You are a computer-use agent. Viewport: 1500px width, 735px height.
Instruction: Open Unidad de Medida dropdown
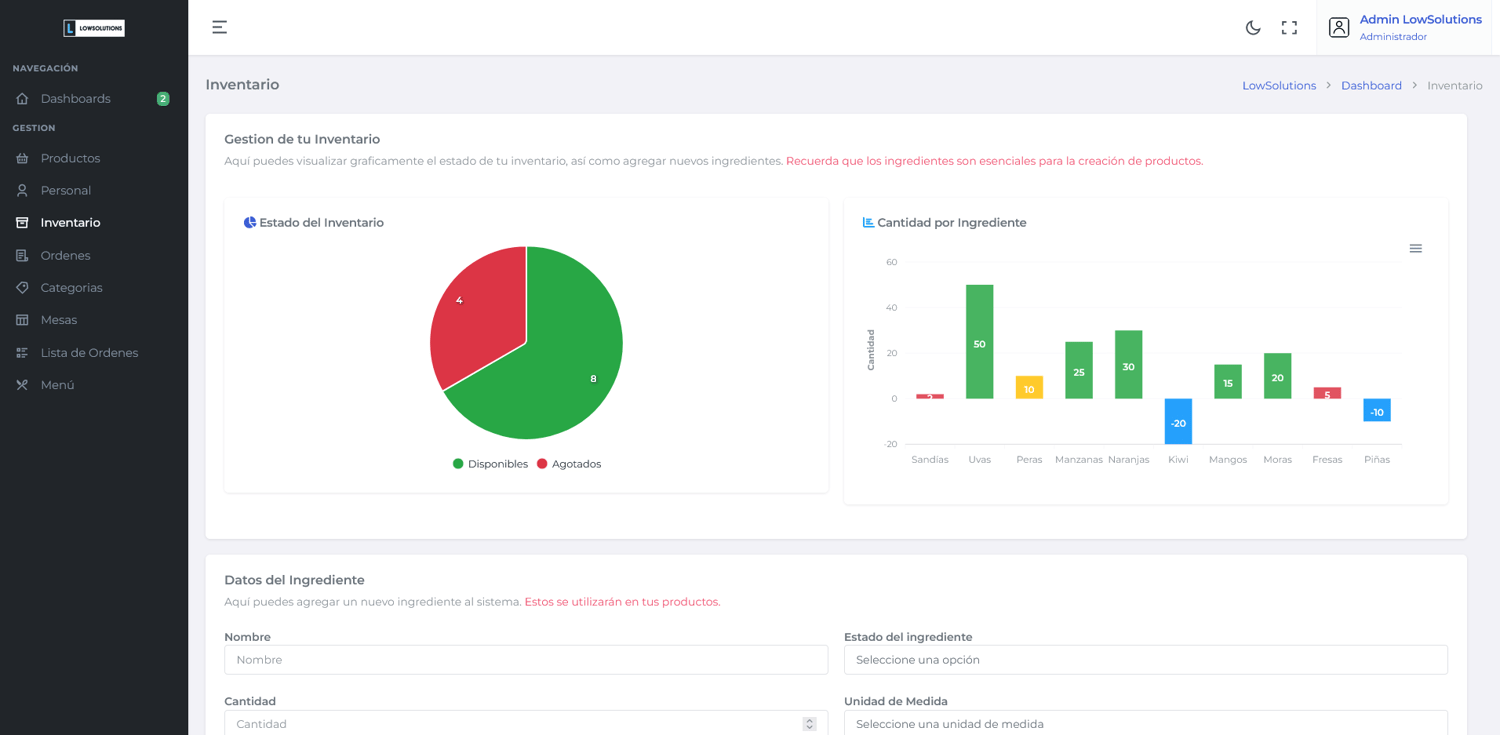pos(1146,723)
